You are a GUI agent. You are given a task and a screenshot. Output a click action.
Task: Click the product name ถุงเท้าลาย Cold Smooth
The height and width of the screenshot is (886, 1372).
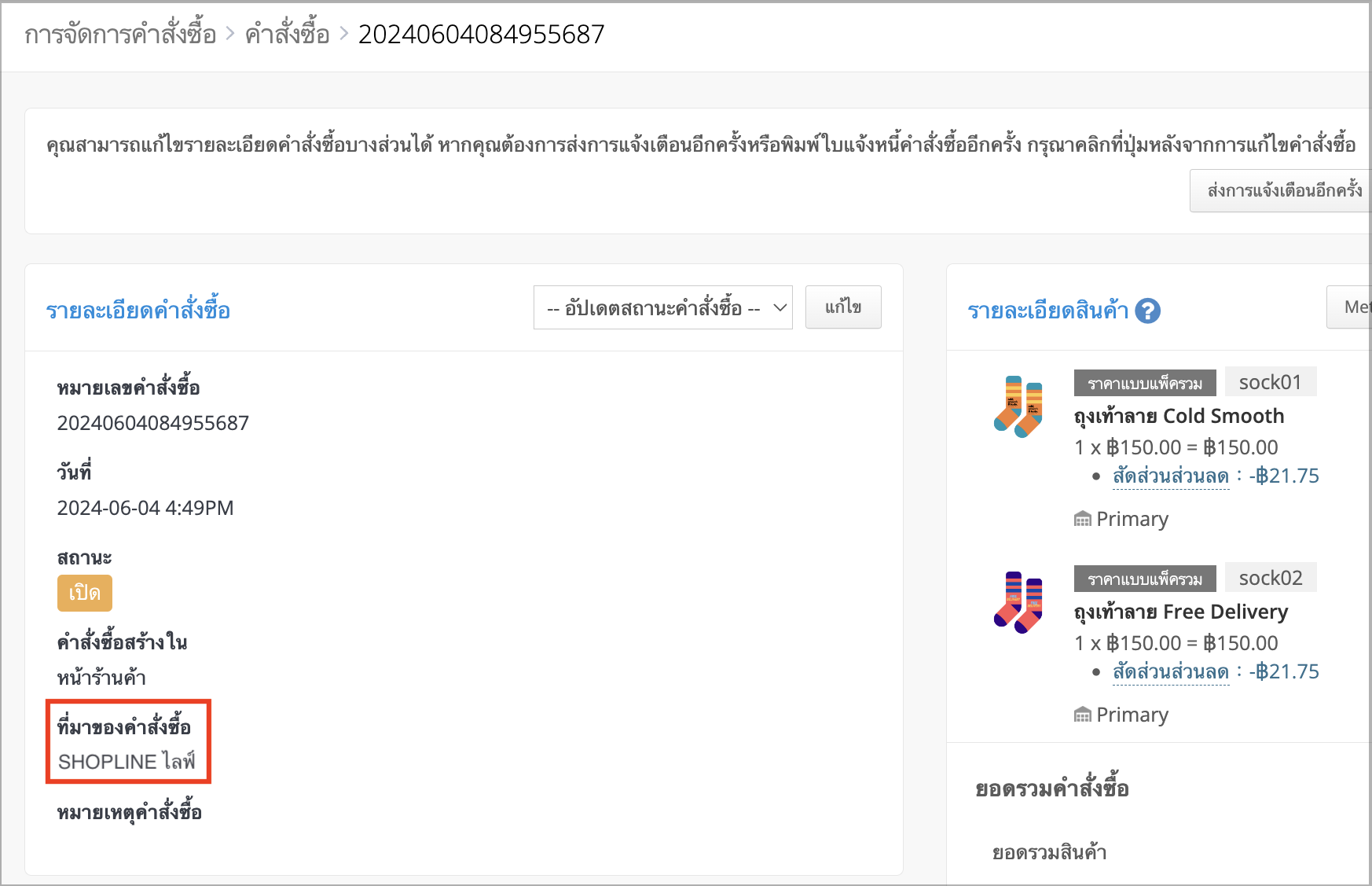(1179, 416)
